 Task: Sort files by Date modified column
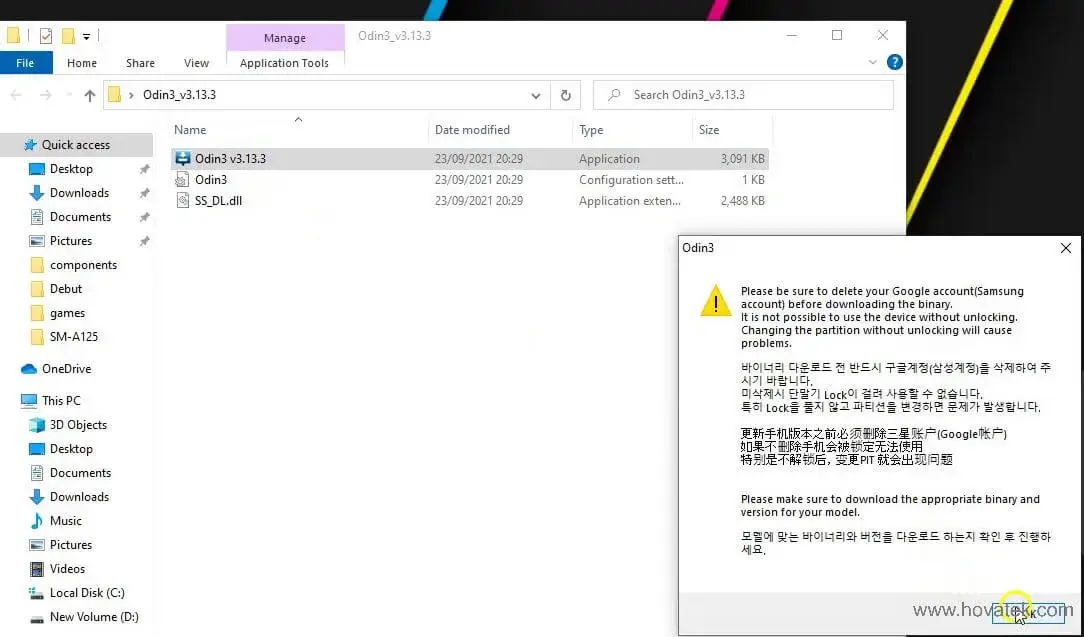(x=472, y=130)
